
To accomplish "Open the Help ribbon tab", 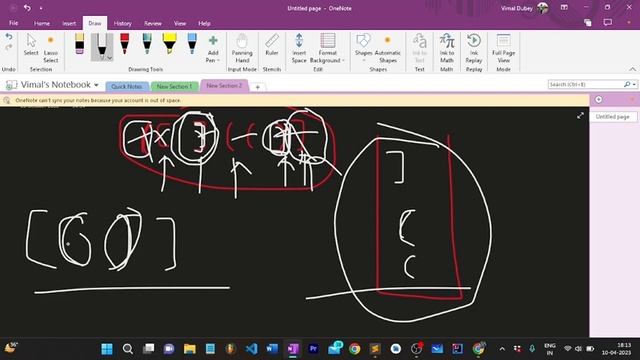I will [x=204, y=23].
